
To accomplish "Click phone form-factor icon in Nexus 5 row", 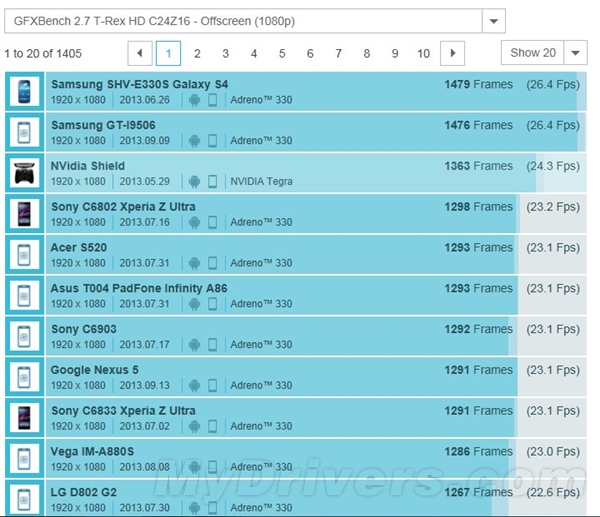I will click(212, 385).
